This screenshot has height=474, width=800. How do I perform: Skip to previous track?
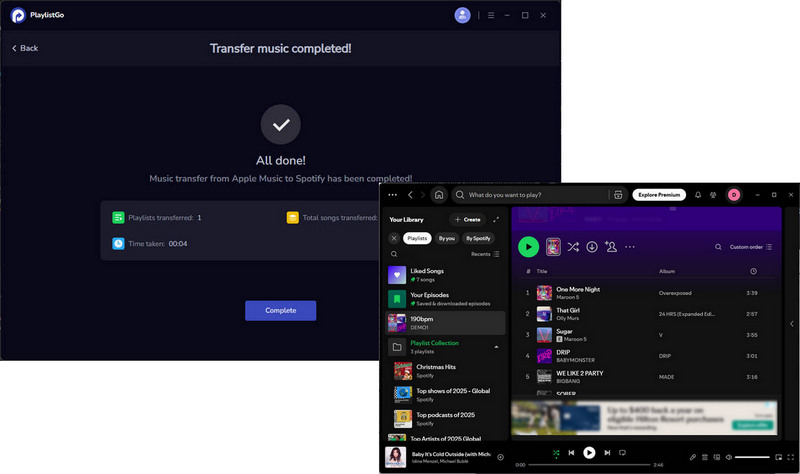pyautogui.click(x=571, y=453)
